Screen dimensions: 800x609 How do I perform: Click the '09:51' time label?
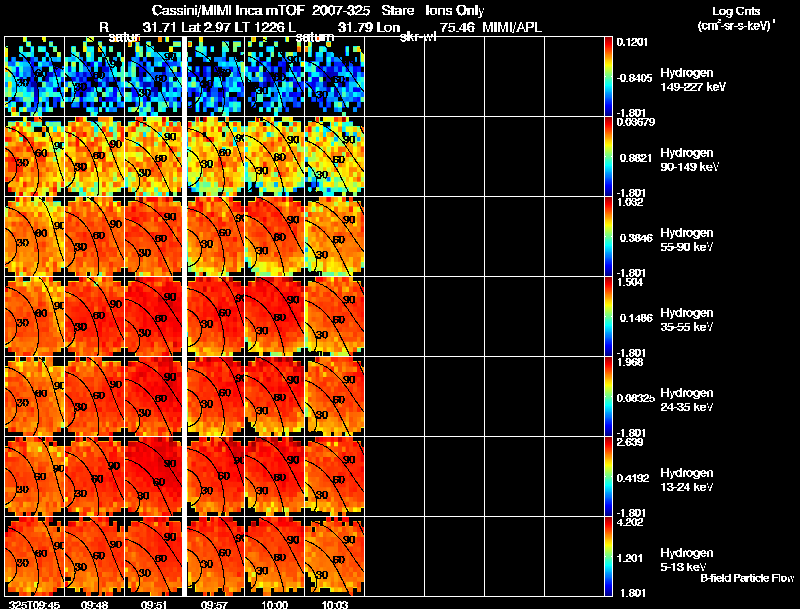click(152, 605)
